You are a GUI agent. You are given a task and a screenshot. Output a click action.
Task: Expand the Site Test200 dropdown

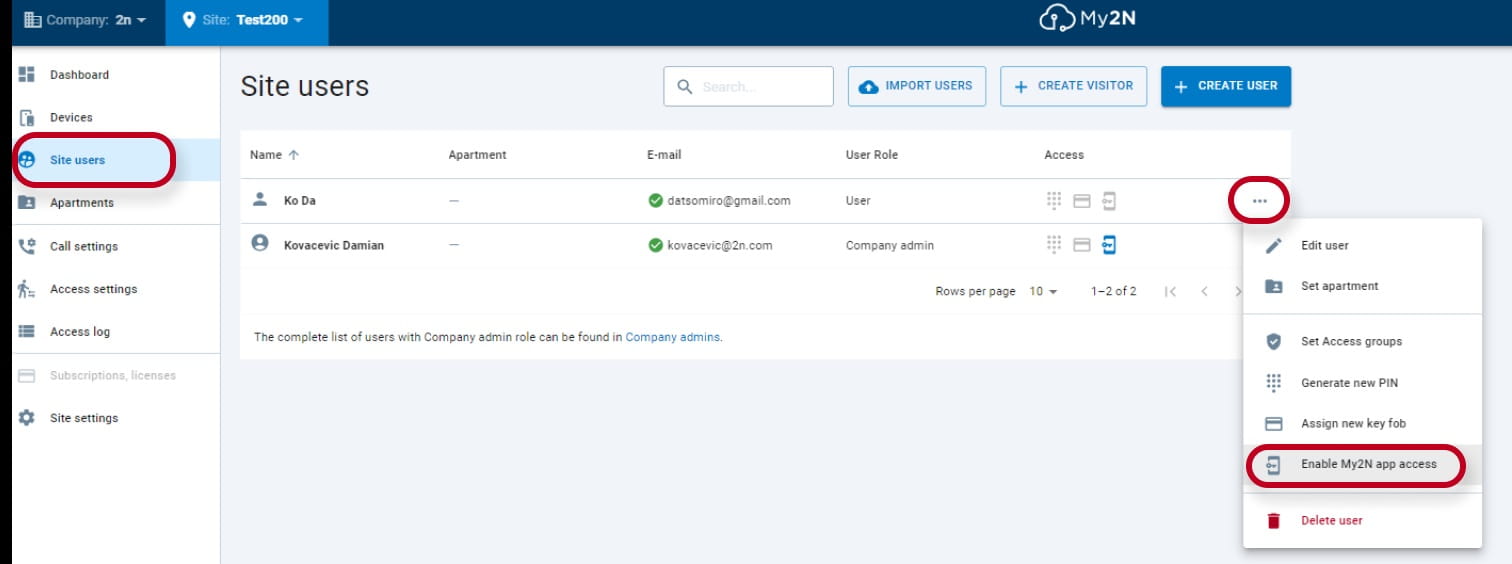pyautogui.click(x=246, y=20)
